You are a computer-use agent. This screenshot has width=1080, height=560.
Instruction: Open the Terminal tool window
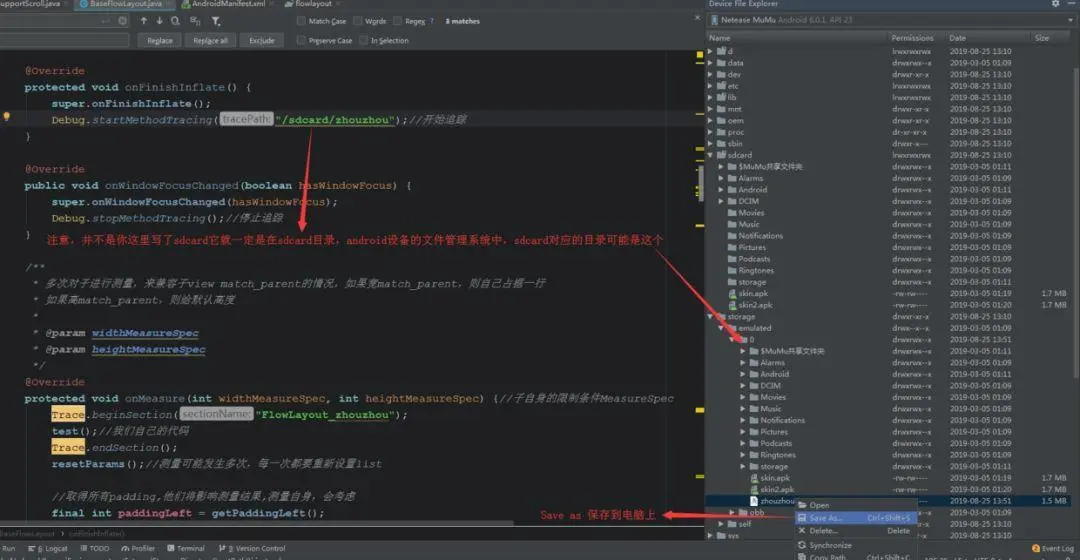pos(186,548)
